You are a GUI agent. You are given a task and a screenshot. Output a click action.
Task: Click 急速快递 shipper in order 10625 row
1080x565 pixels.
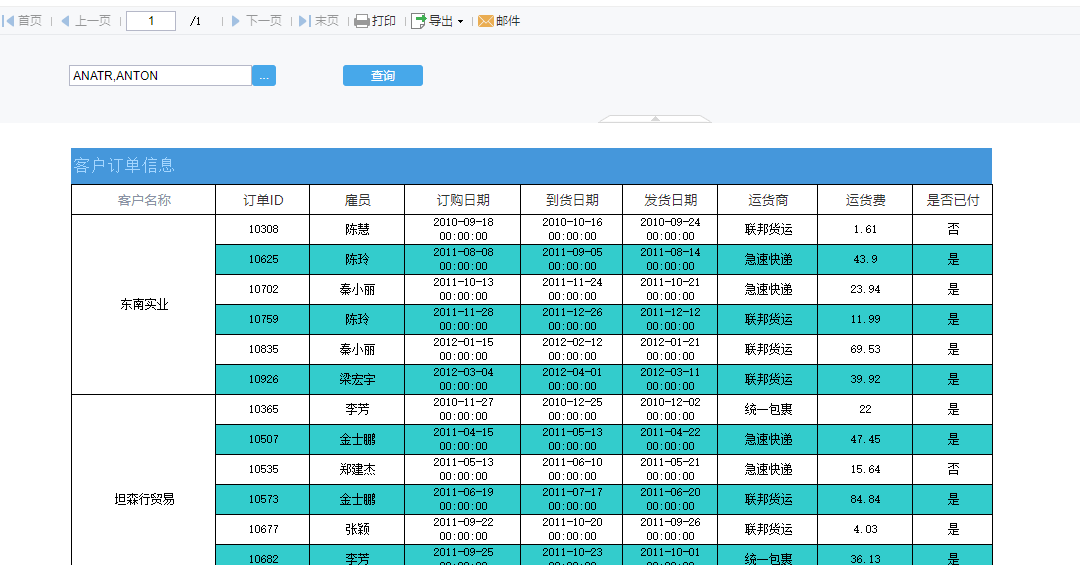click(768, 260)
